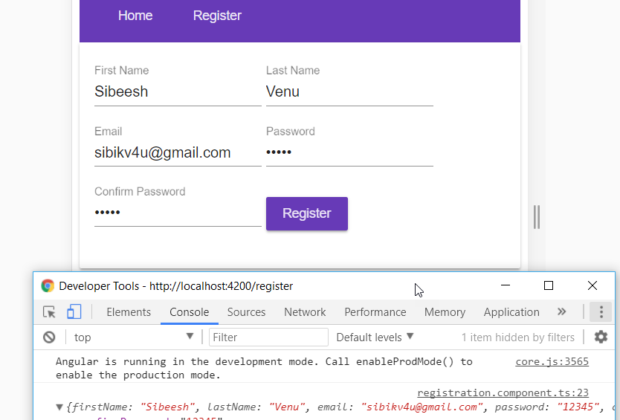This screenshot has width=620, height=420.
Task: Grab the vertical resize handle beside page
Action: pyautogui.click(x=537, y=217)
